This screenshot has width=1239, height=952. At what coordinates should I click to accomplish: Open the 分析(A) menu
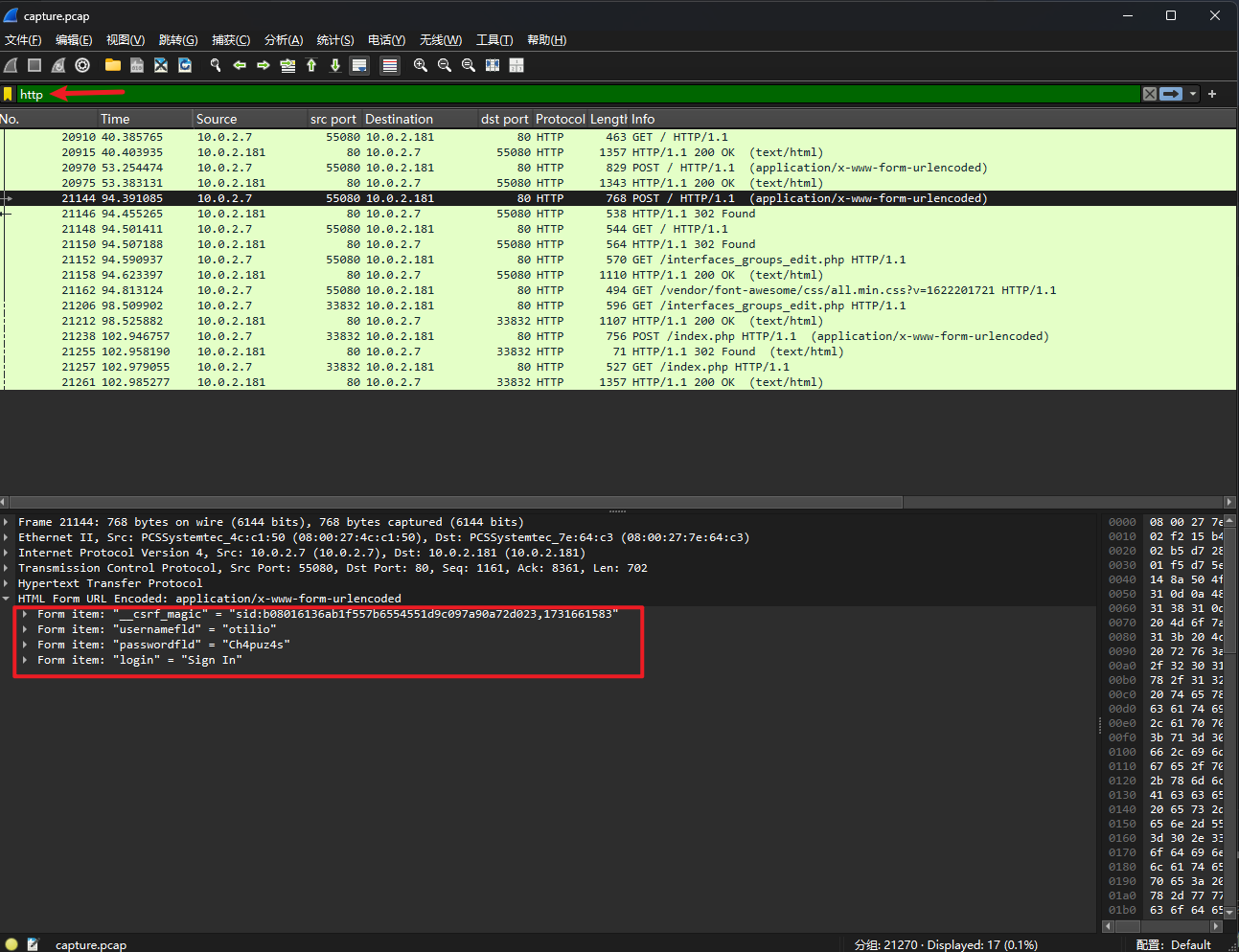pyautogui.click(x=283, y=40)
